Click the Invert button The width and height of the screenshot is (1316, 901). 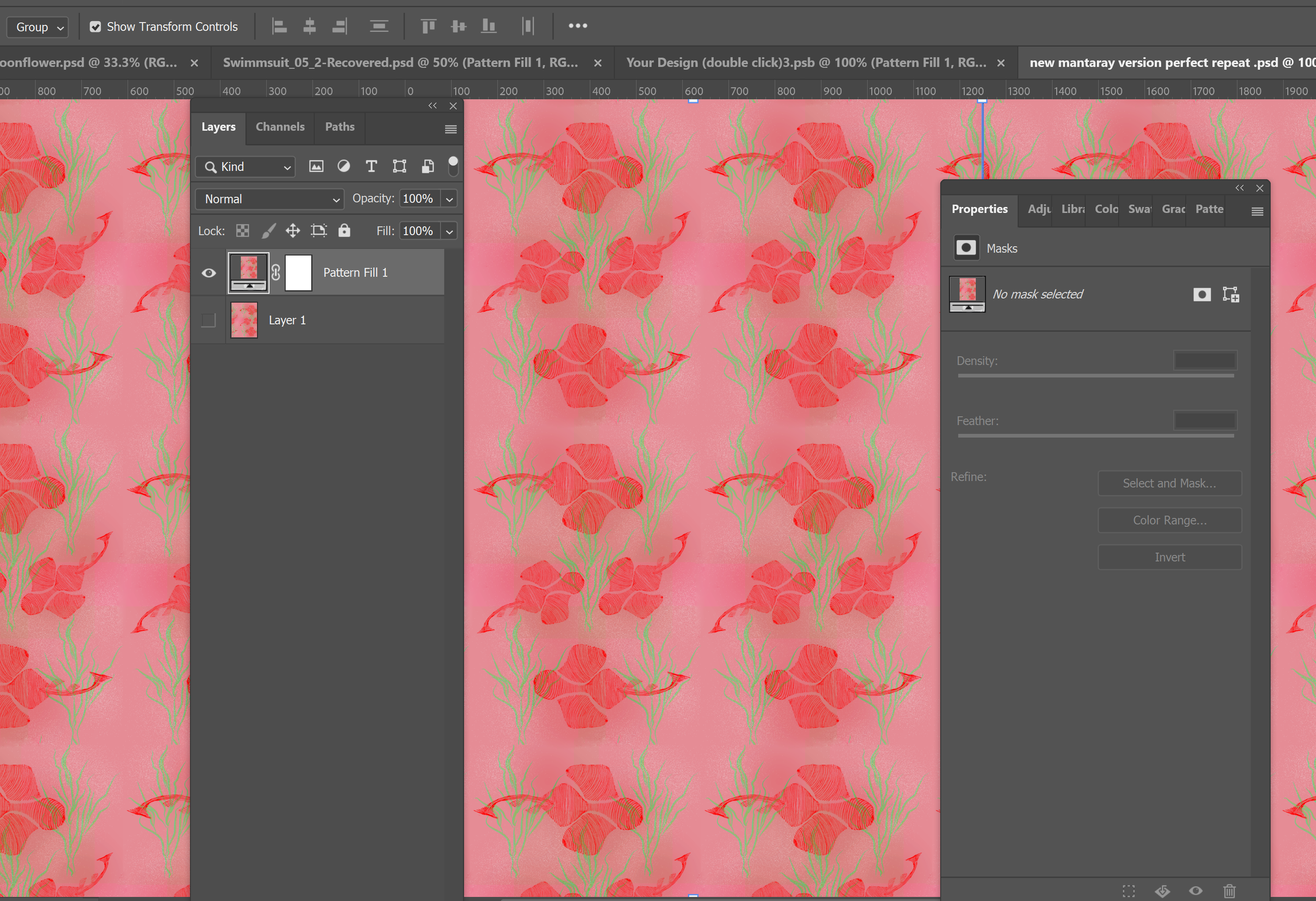pos(1169,557)
